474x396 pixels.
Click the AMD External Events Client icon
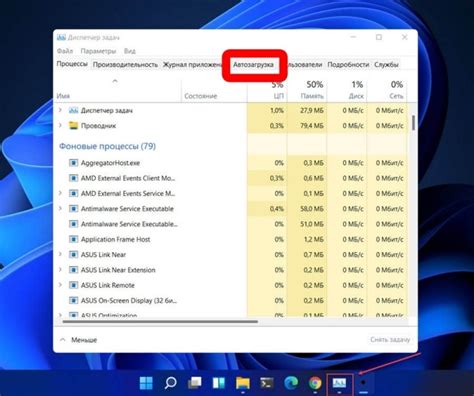click(73, 178)
